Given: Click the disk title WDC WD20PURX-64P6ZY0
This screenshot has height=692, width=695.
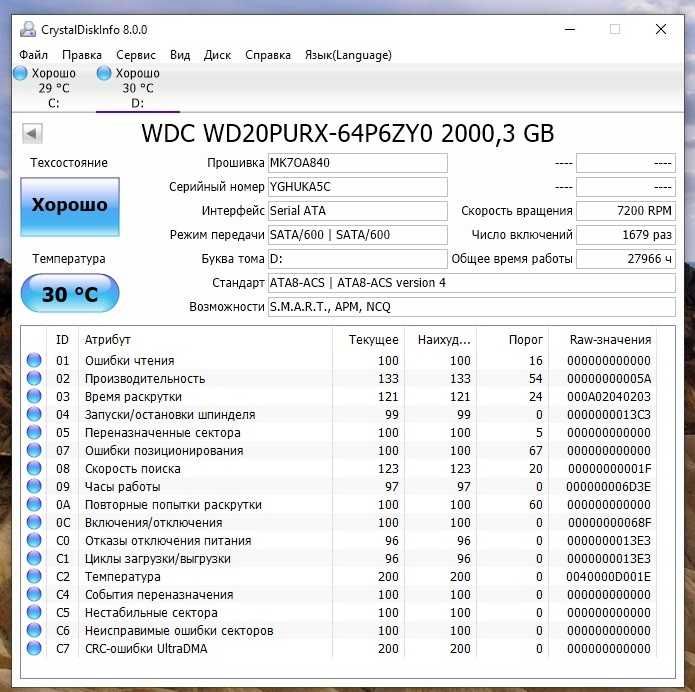Looking at the screenshot, I should (348, 133).
